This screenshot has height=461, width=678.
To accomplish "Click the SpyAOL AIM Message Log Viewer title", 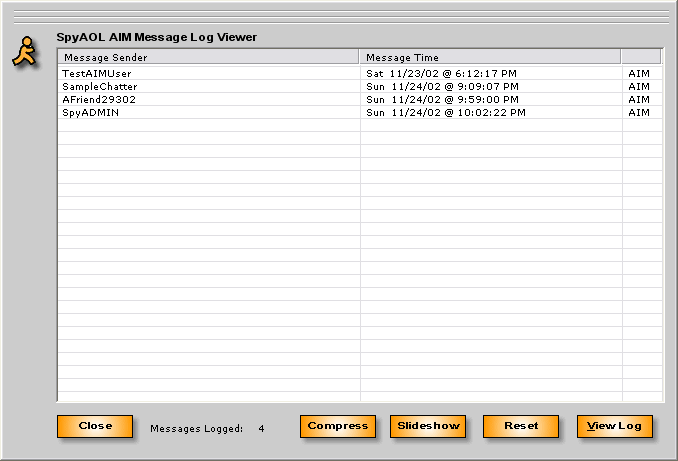I will coord(157,37).
